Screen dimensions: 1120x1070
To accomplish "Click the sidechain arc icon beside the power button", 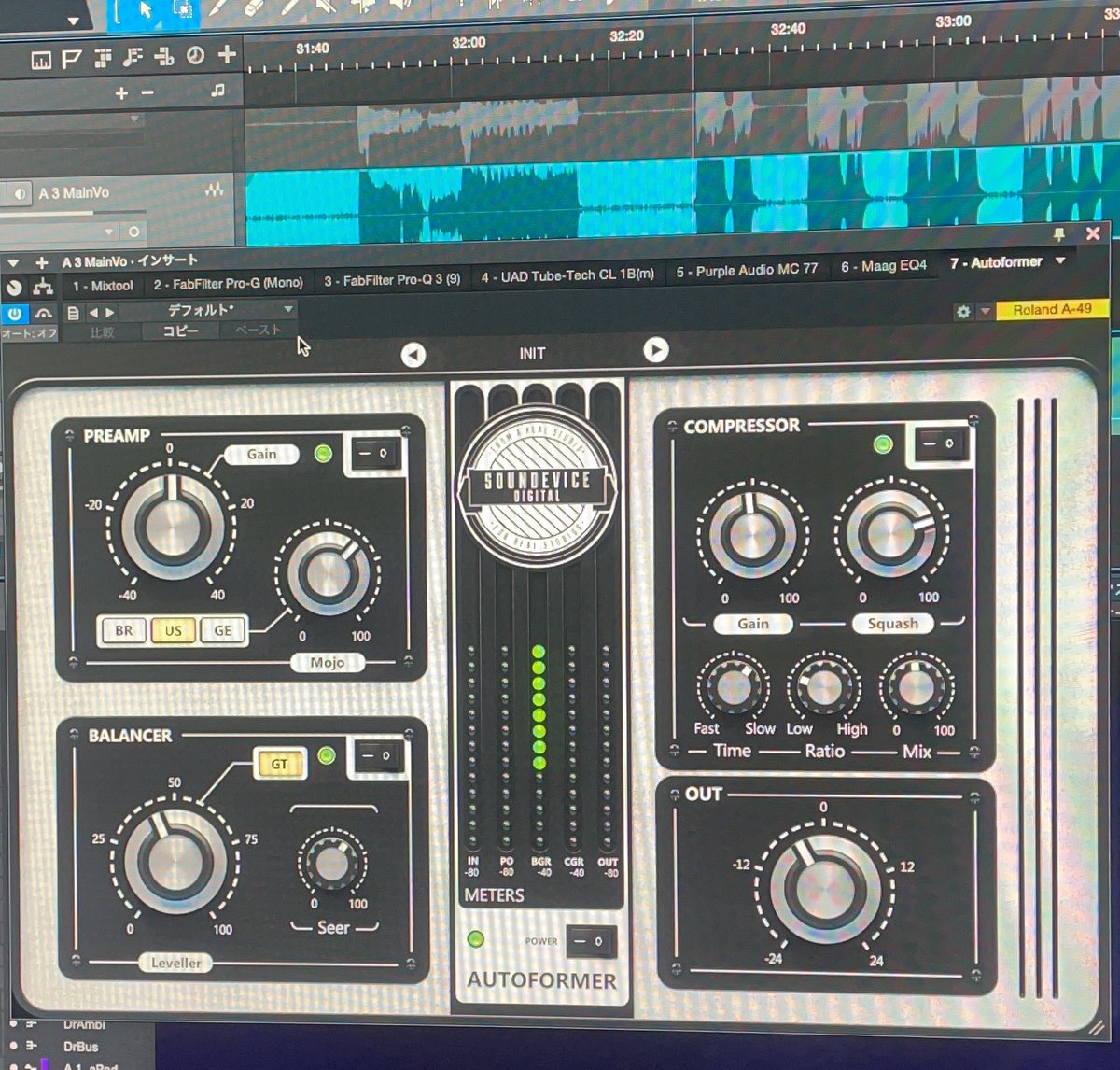I will (x=43, y=314).
